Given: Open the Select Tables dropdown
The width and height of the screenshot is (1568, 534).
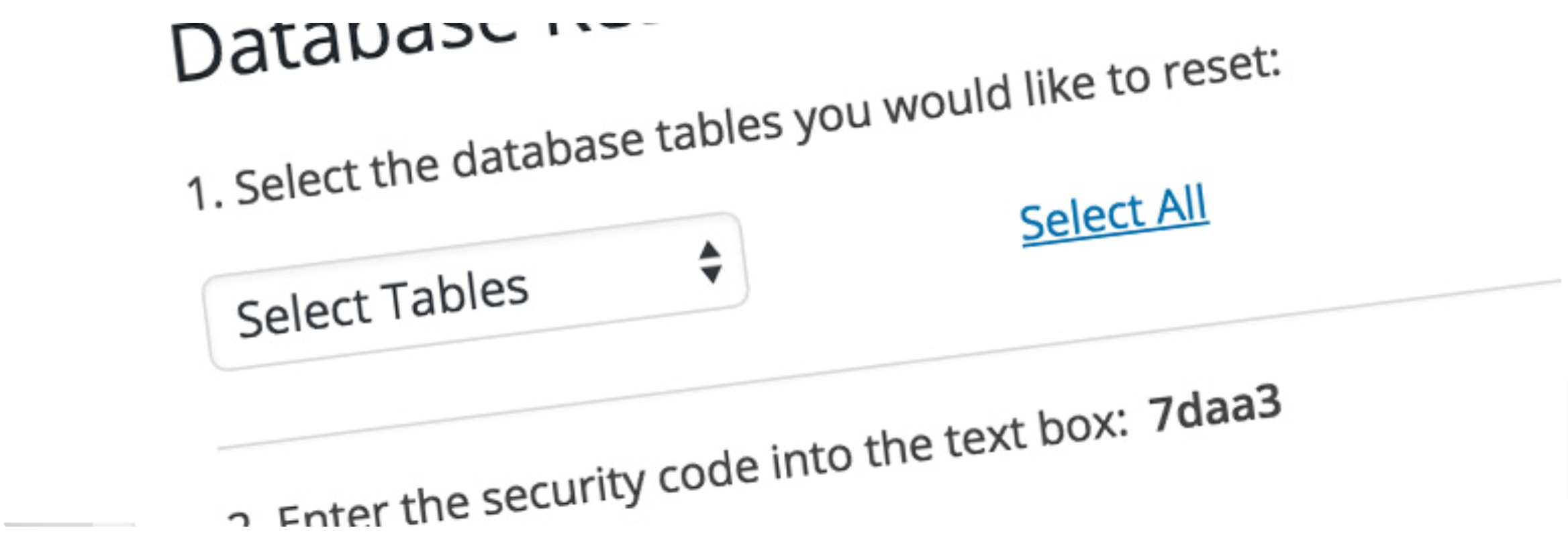Looking at the screenshot, I should pos(476,291).
